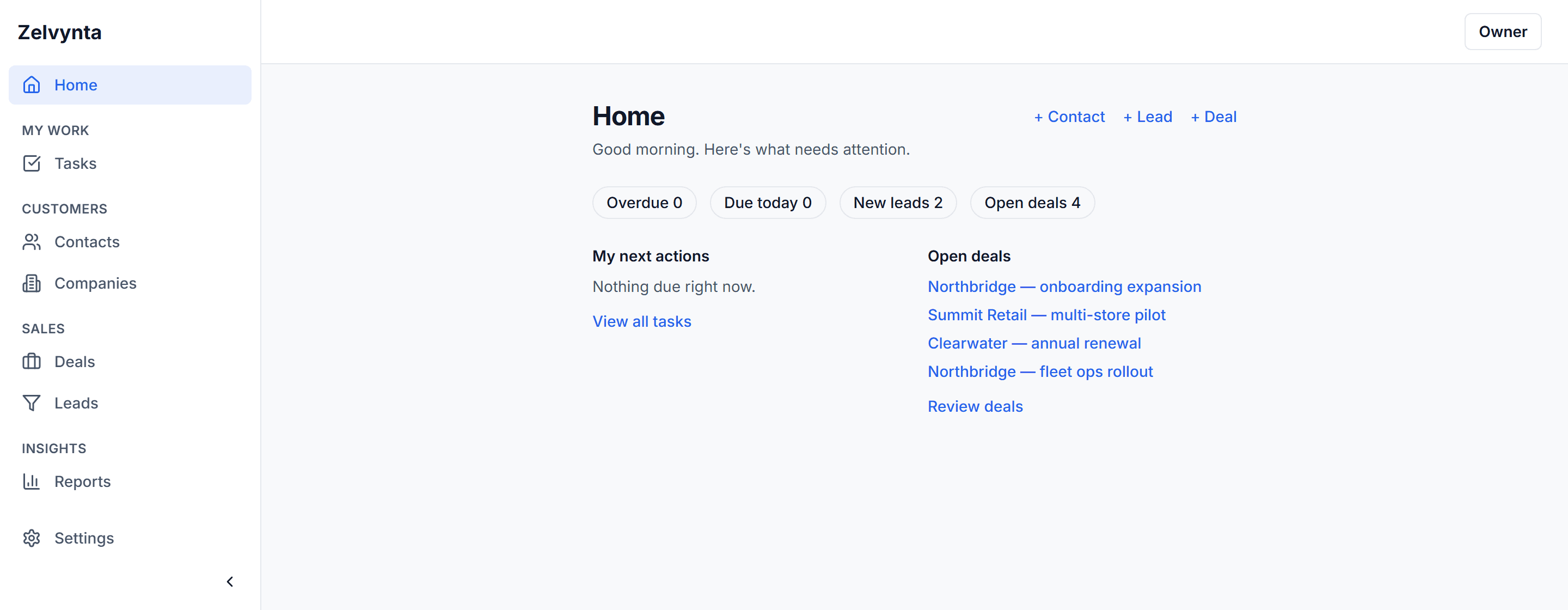The height and width of the screenshot is (610, 1568).
Task: Collapse the sidebar with the chevron
Action: [230, 582]
